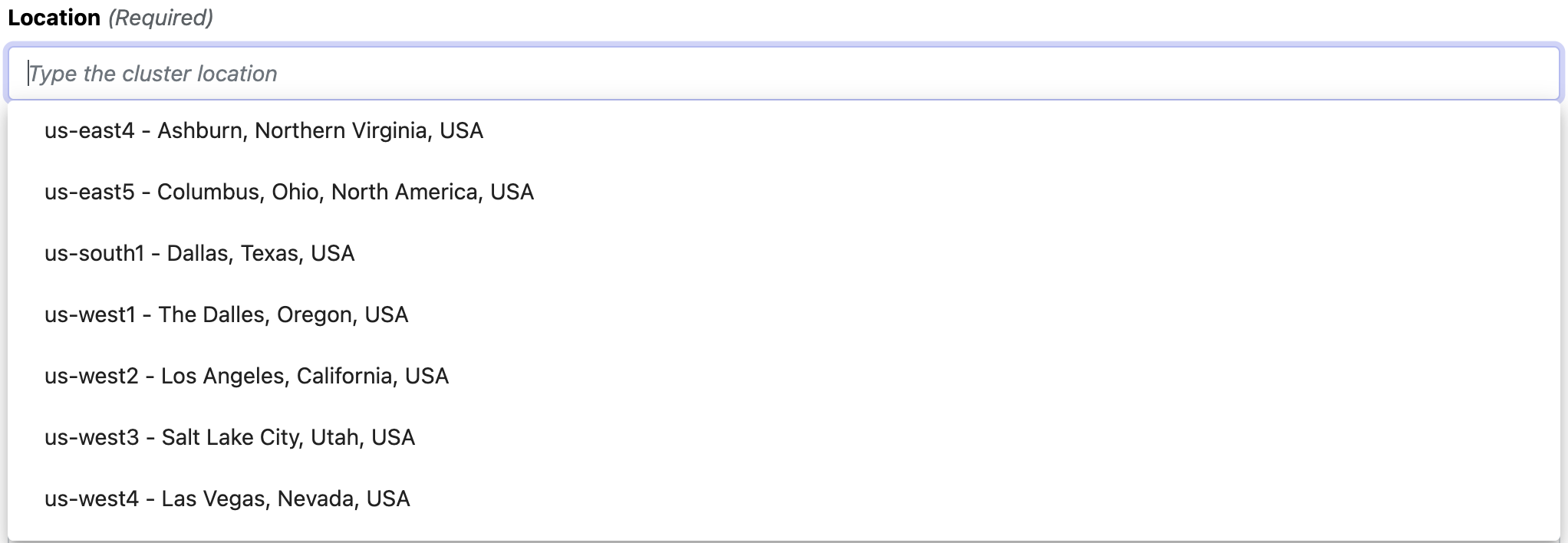Click the (Required) text beside Location
This screenshot has width=1568, height=543.
(x=160, y=18)
